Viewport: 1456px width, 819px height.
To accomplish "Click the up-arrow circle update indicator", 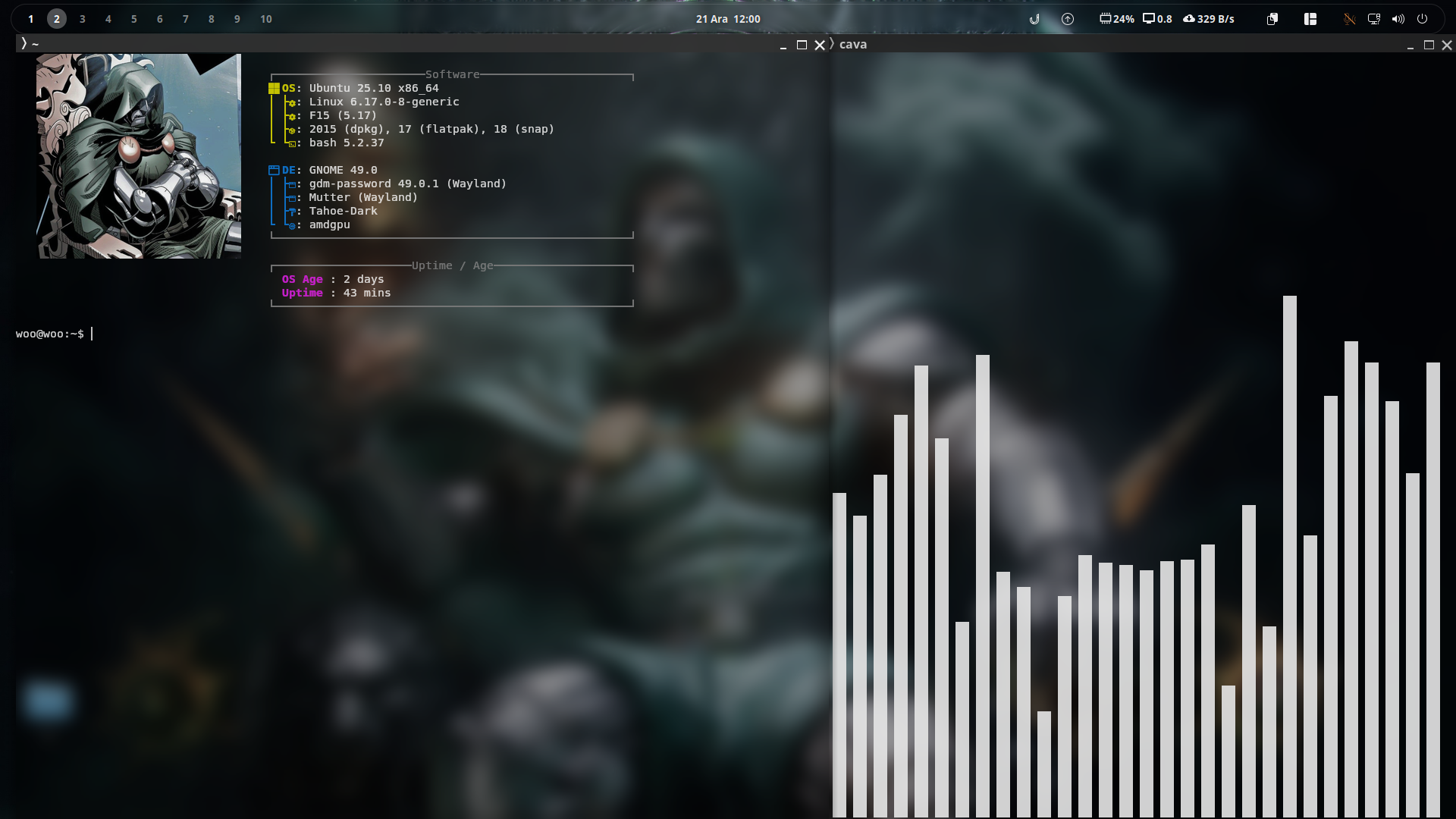I will 1068,19.
